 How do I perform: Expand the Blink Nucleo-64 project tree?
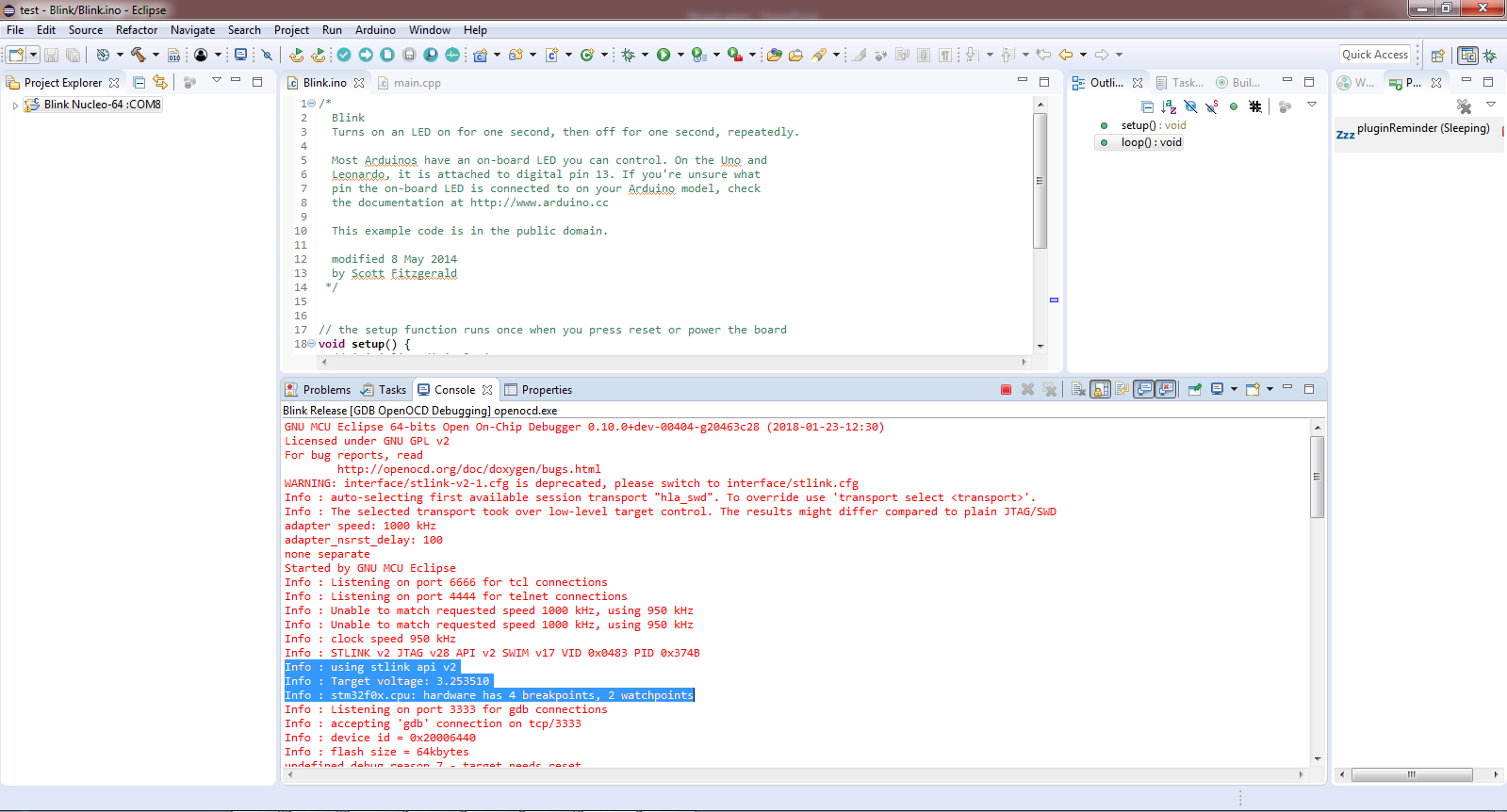15,106
